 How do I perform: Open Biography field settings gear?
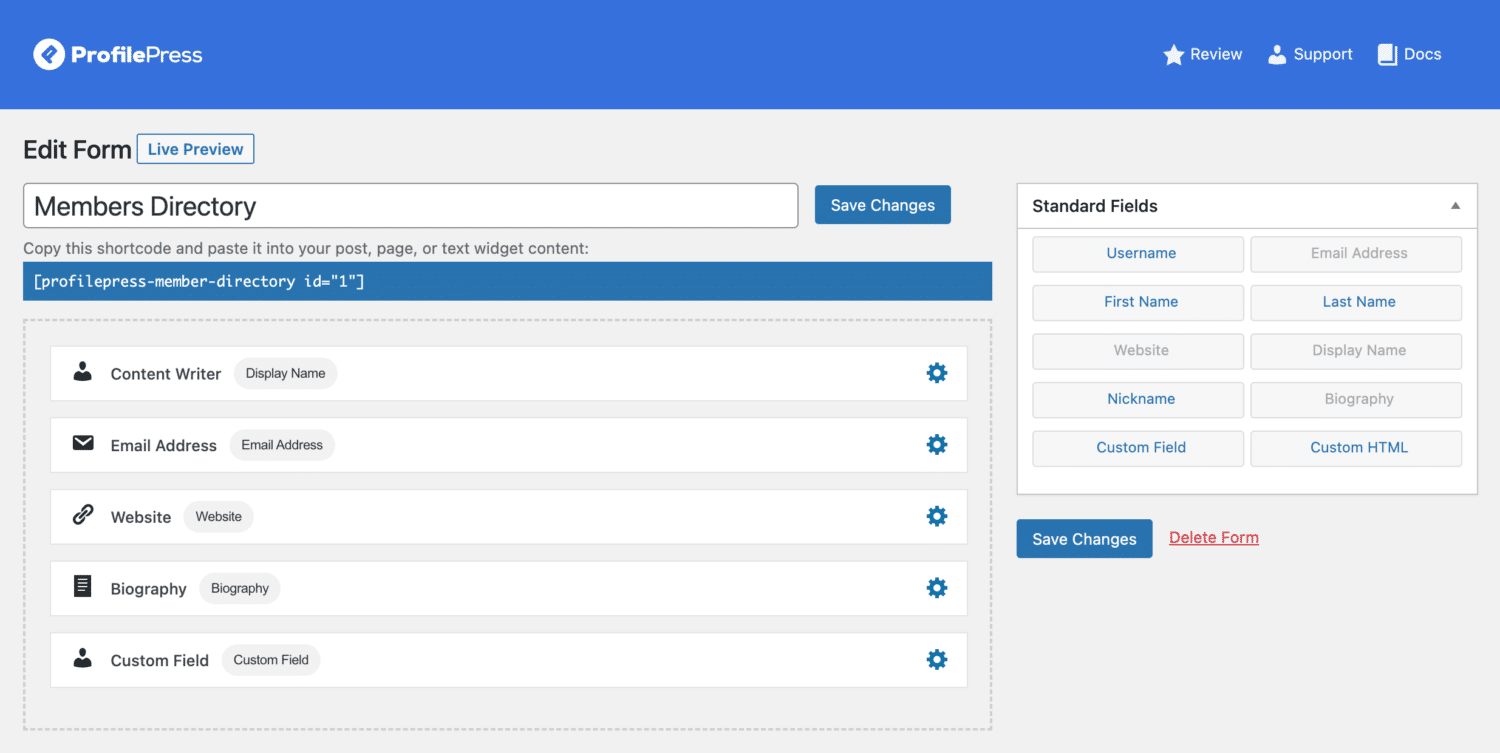[936, 588]
